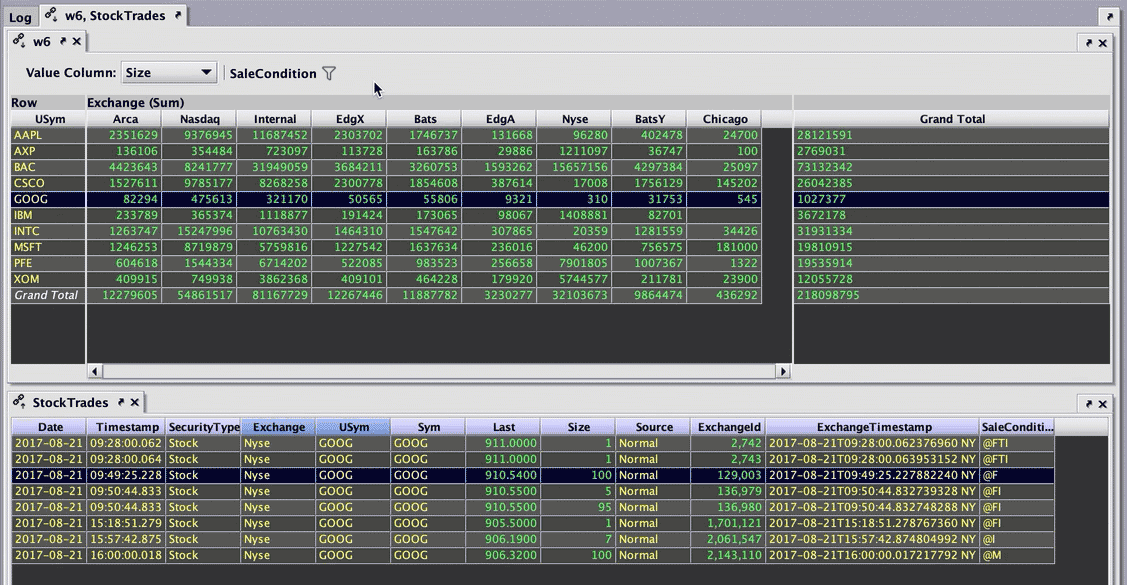Click the Grand Total row label
This screenshot has height=585, width=1127.
(49, 295)
